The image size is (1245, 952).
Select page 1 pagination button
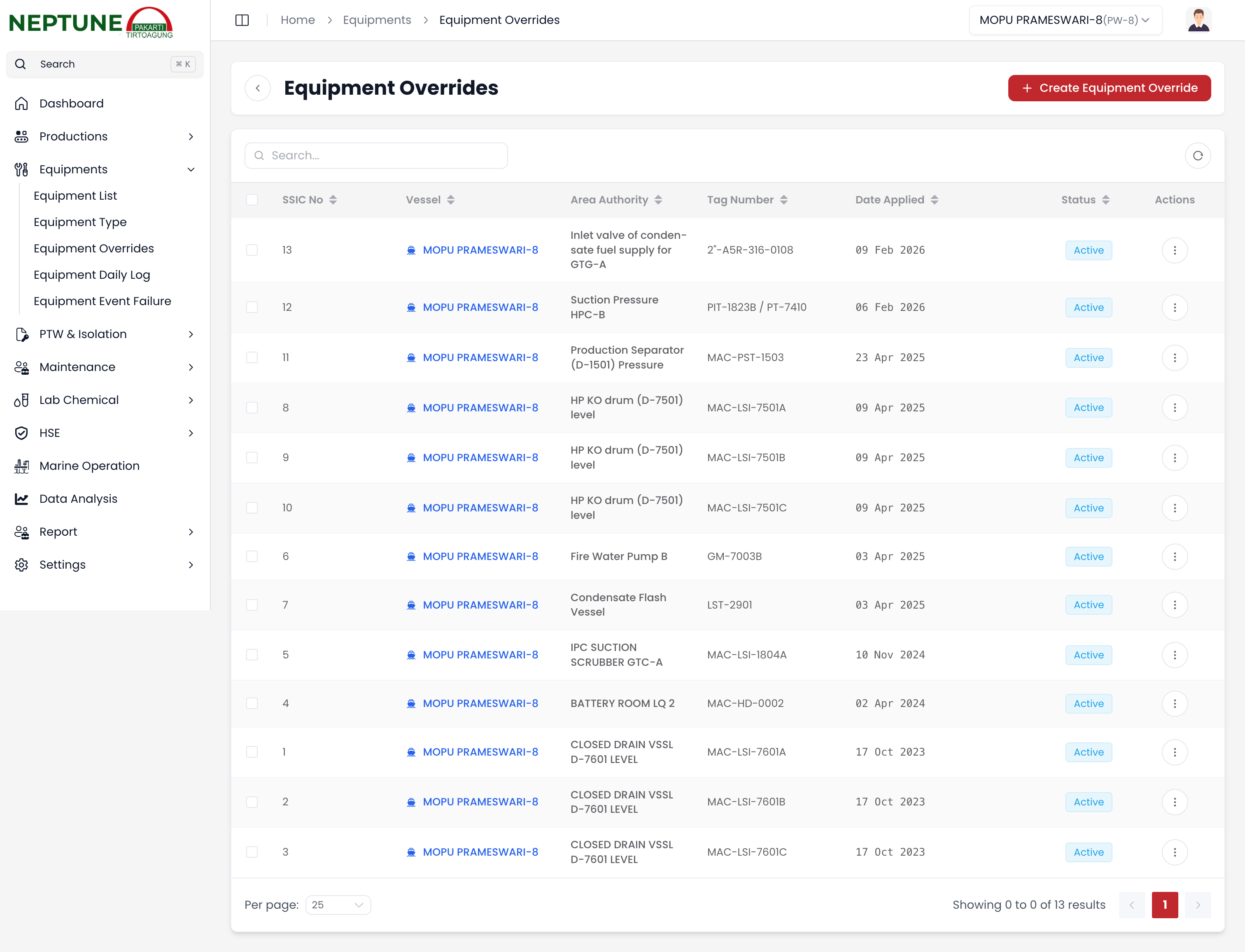[1165, 905]
